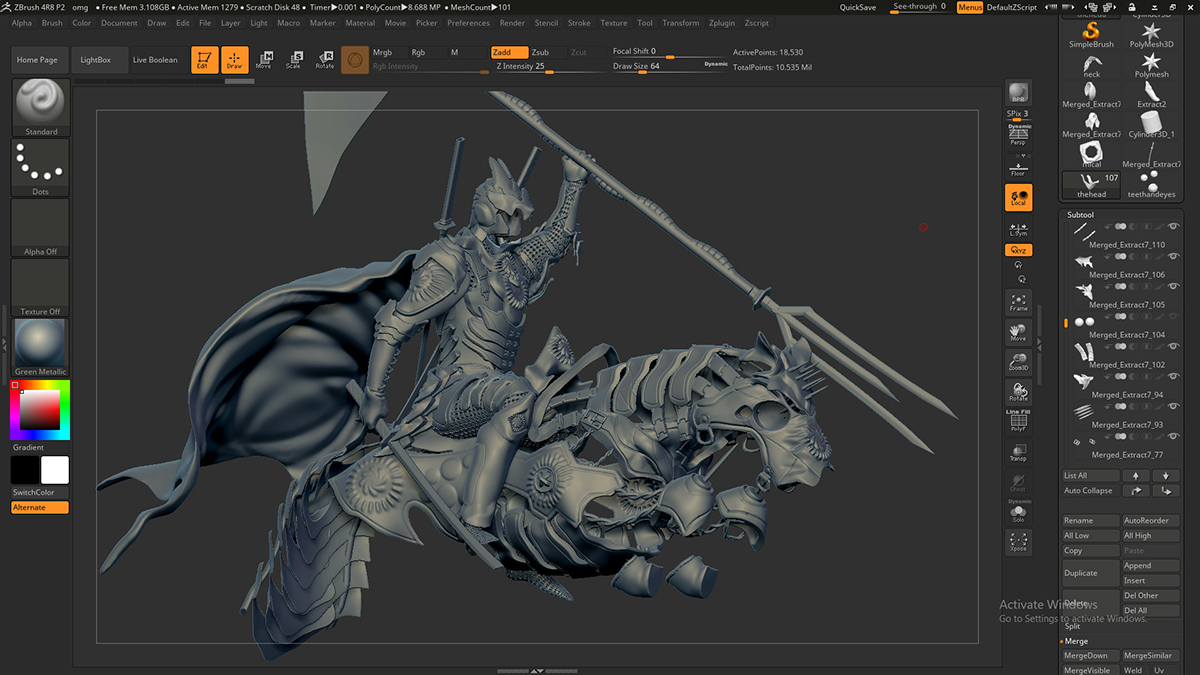Expand the Split section
1200x675 pixels.
(x=1072, y=626)
